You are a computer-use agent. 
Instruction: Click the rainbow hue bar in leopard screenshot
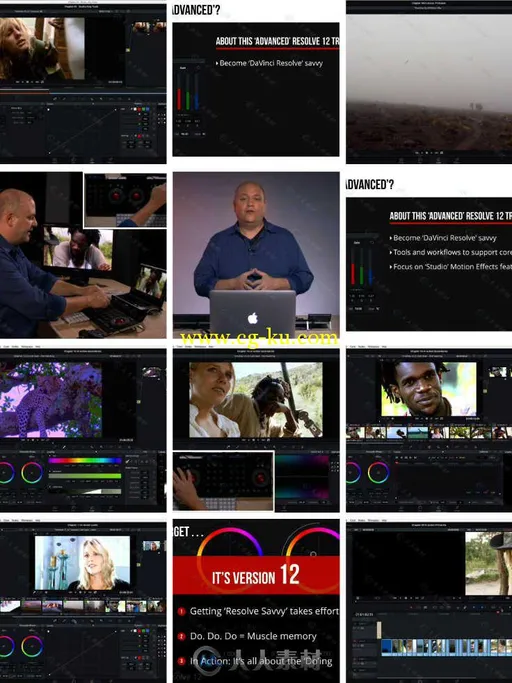tap(85, 460)
